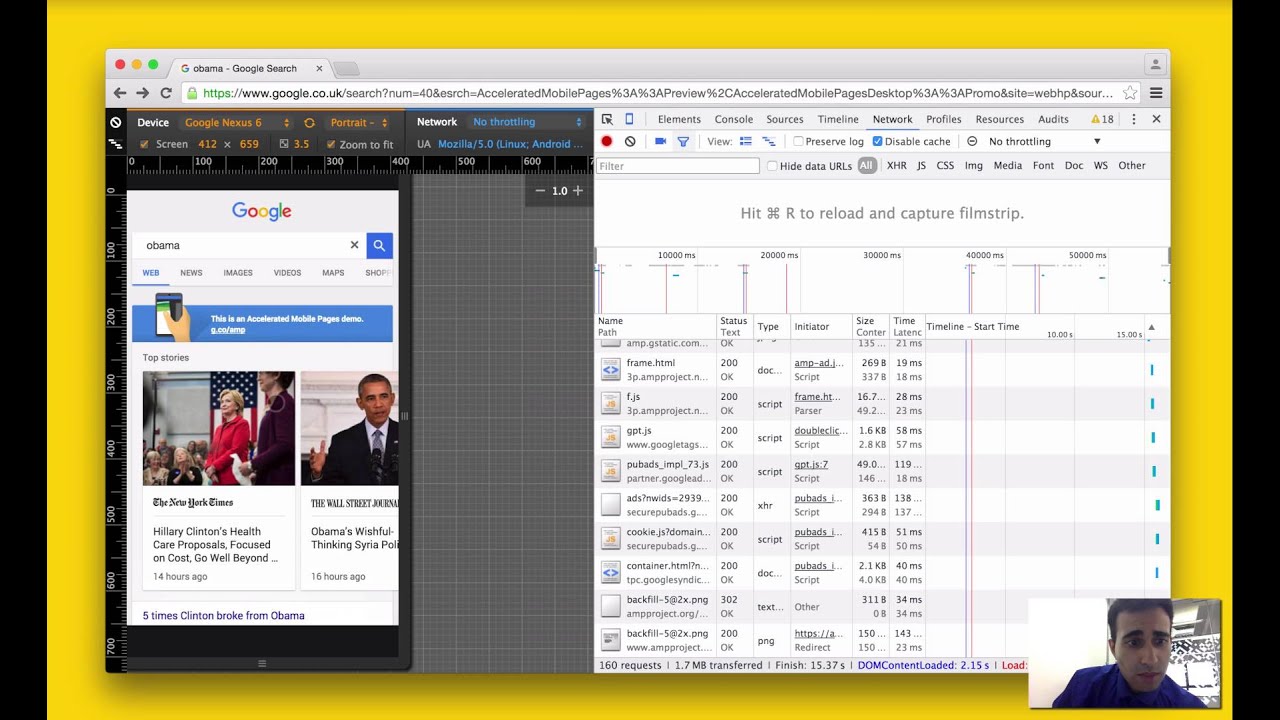Go back in browser history

tap(120, 93)
